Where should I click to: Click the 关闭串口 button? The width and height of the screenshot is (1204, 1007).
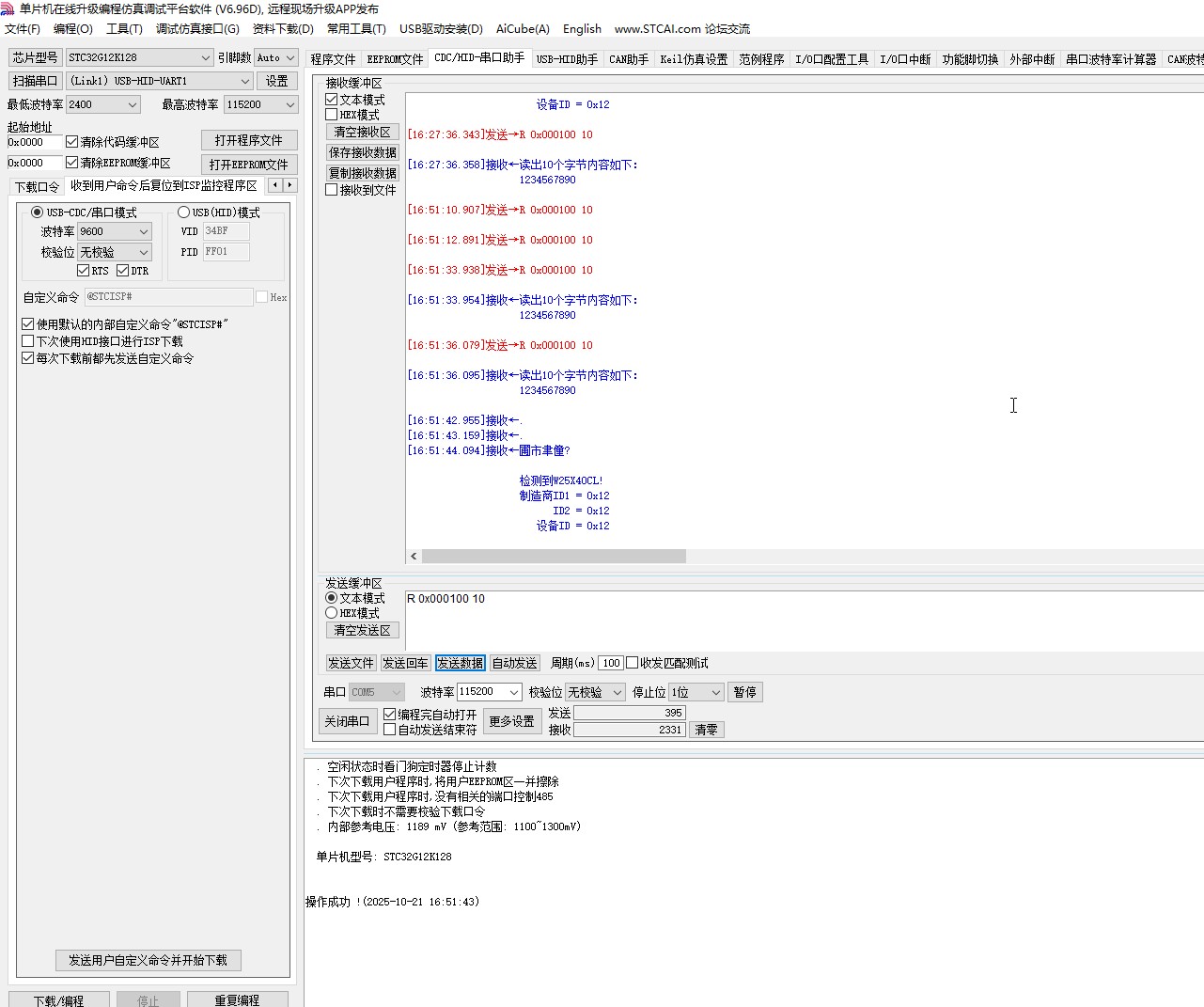tap(347, 721)
